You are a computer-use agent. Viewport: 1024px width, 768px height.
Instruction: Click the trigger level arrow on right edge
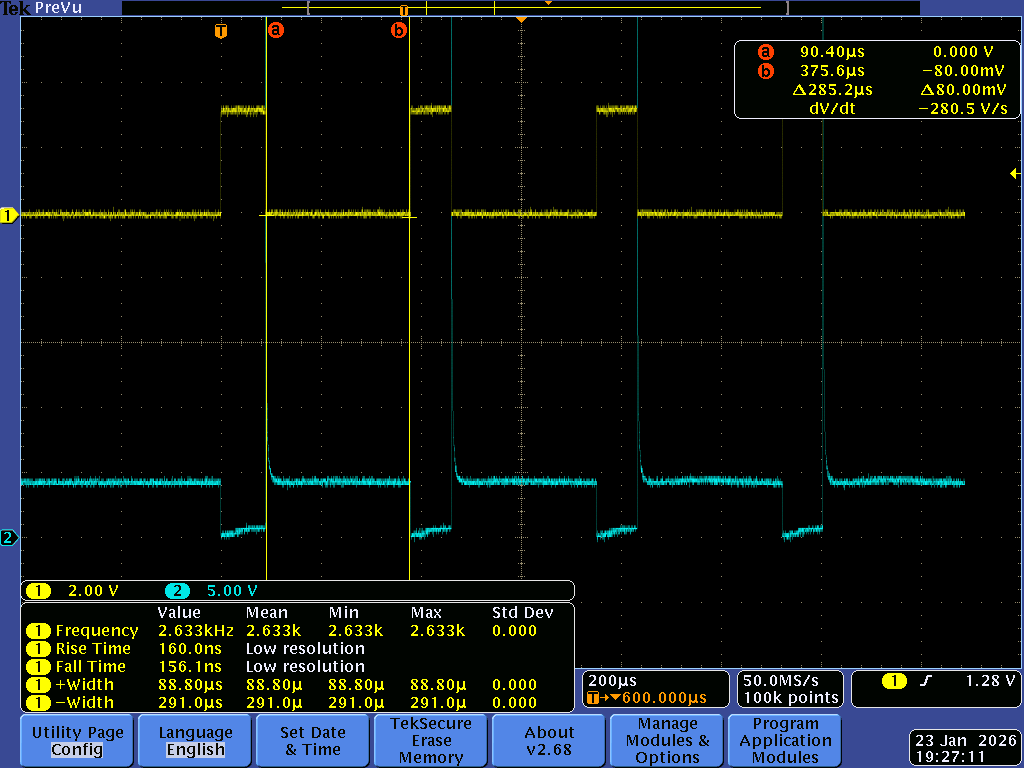[1016, 173]
